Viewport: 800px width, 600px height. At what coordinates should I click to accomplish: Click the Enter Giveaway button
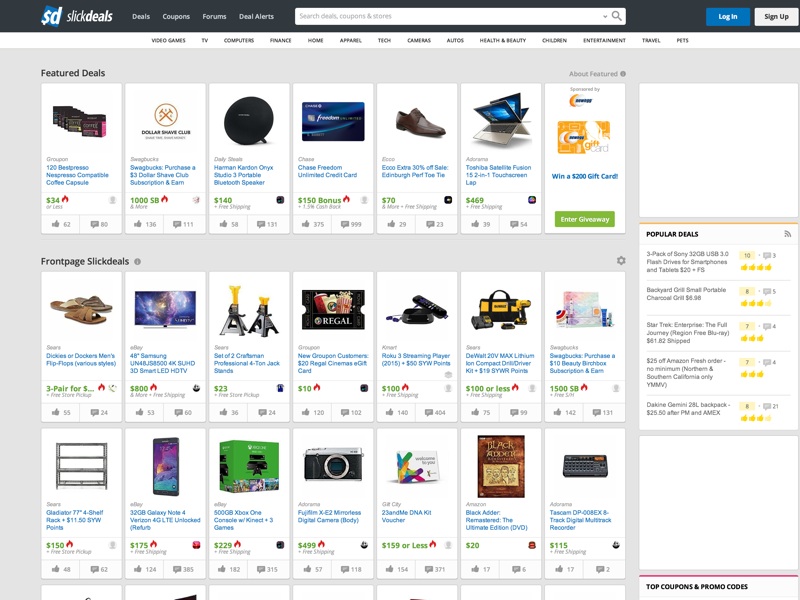pos(585,219)
